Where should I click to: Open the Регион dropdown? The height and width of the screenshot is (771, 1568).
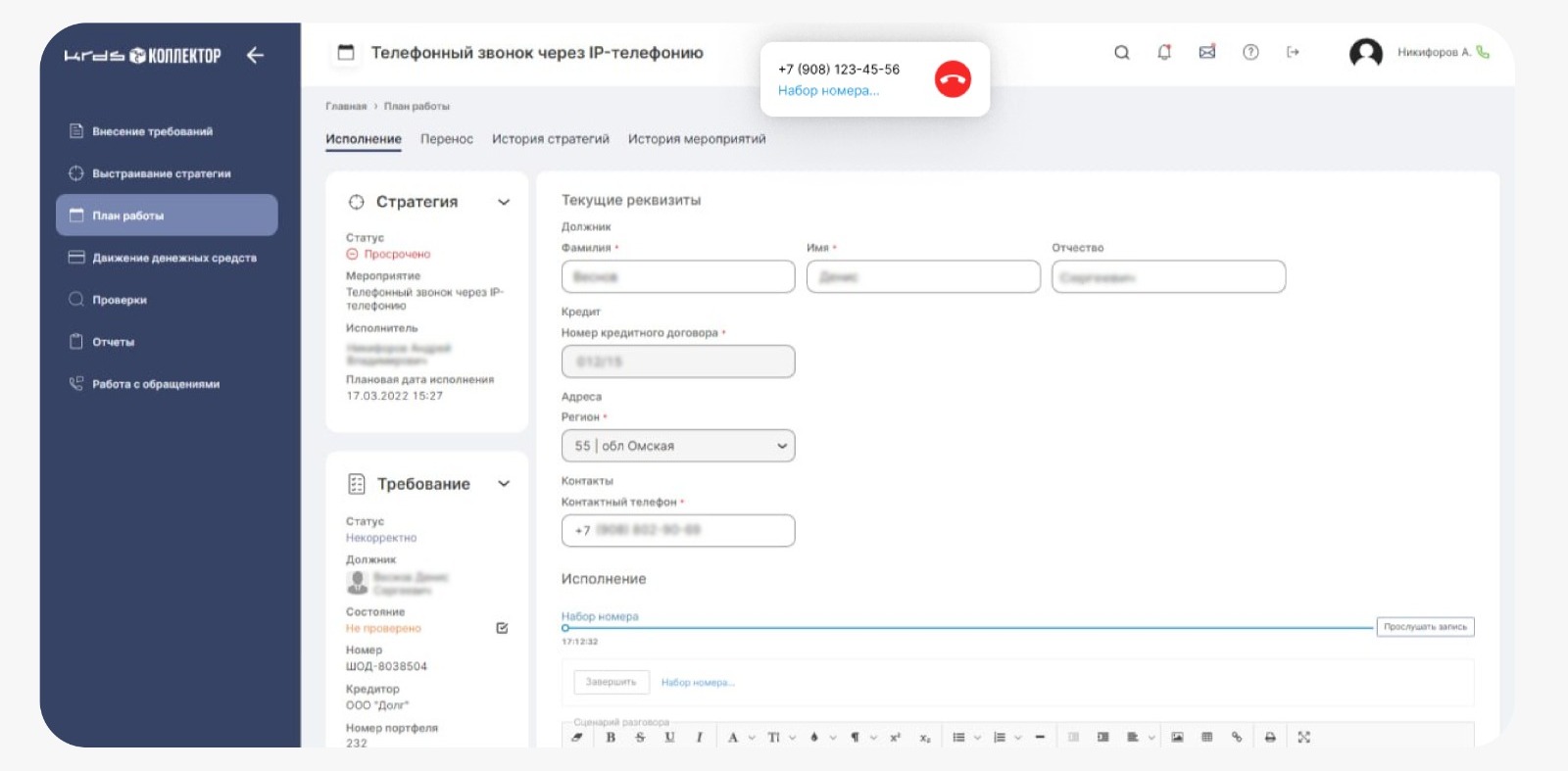click(x=678, y=446)
